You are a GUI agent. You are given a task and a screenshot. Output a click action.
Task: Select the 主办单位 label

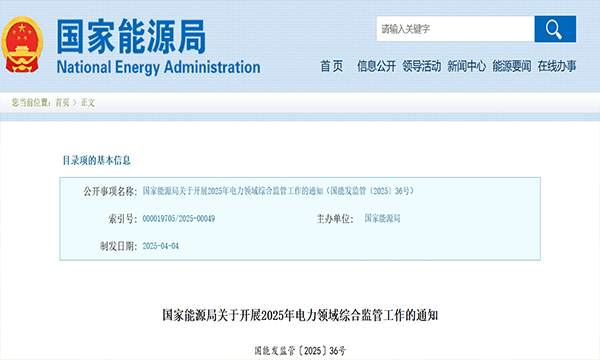tap(335, 219)
